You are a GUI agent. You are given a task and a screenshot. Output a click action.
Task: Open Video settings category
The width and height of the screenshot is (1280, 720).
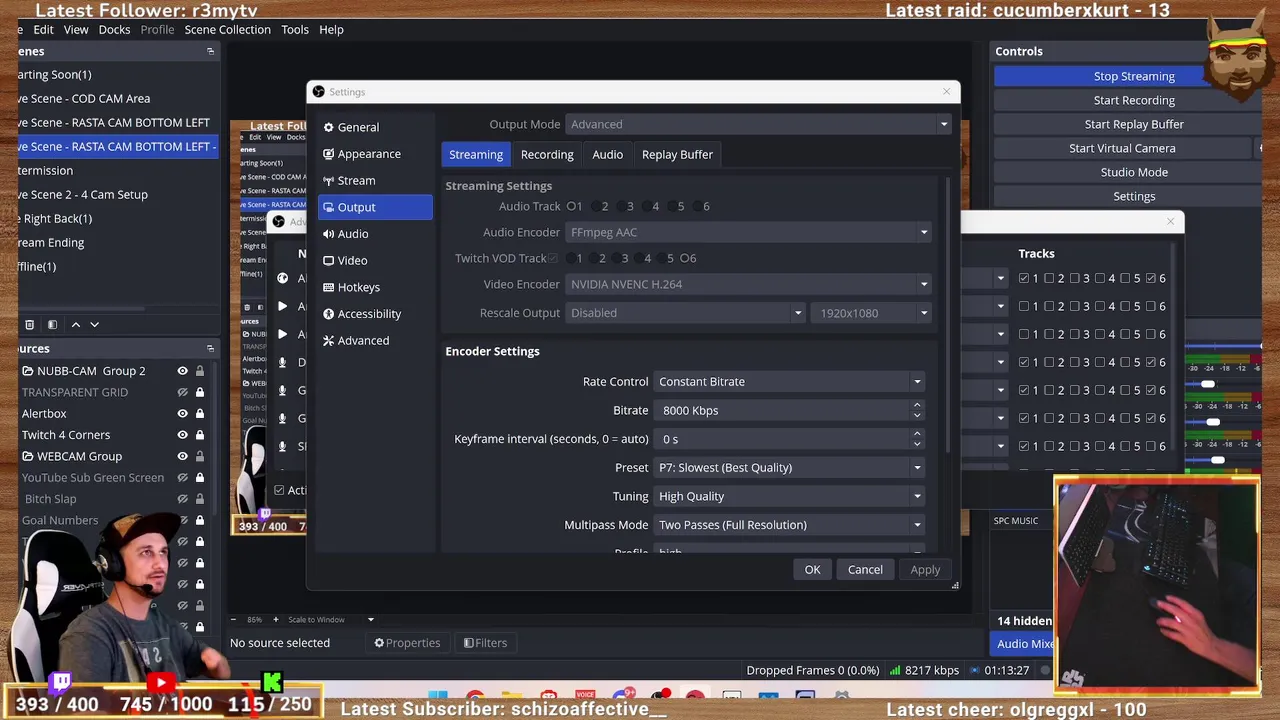375,260
